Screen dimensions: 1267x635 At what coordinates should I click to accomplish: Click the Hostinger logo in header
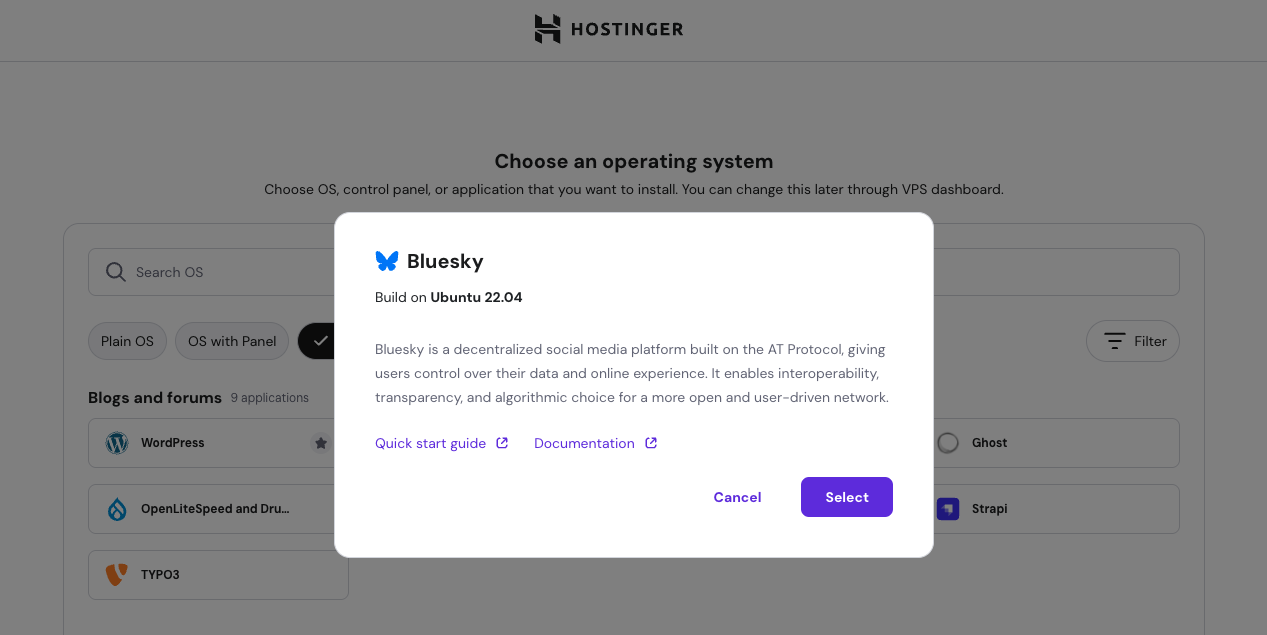pyautogui.click(x=609, y=29)
